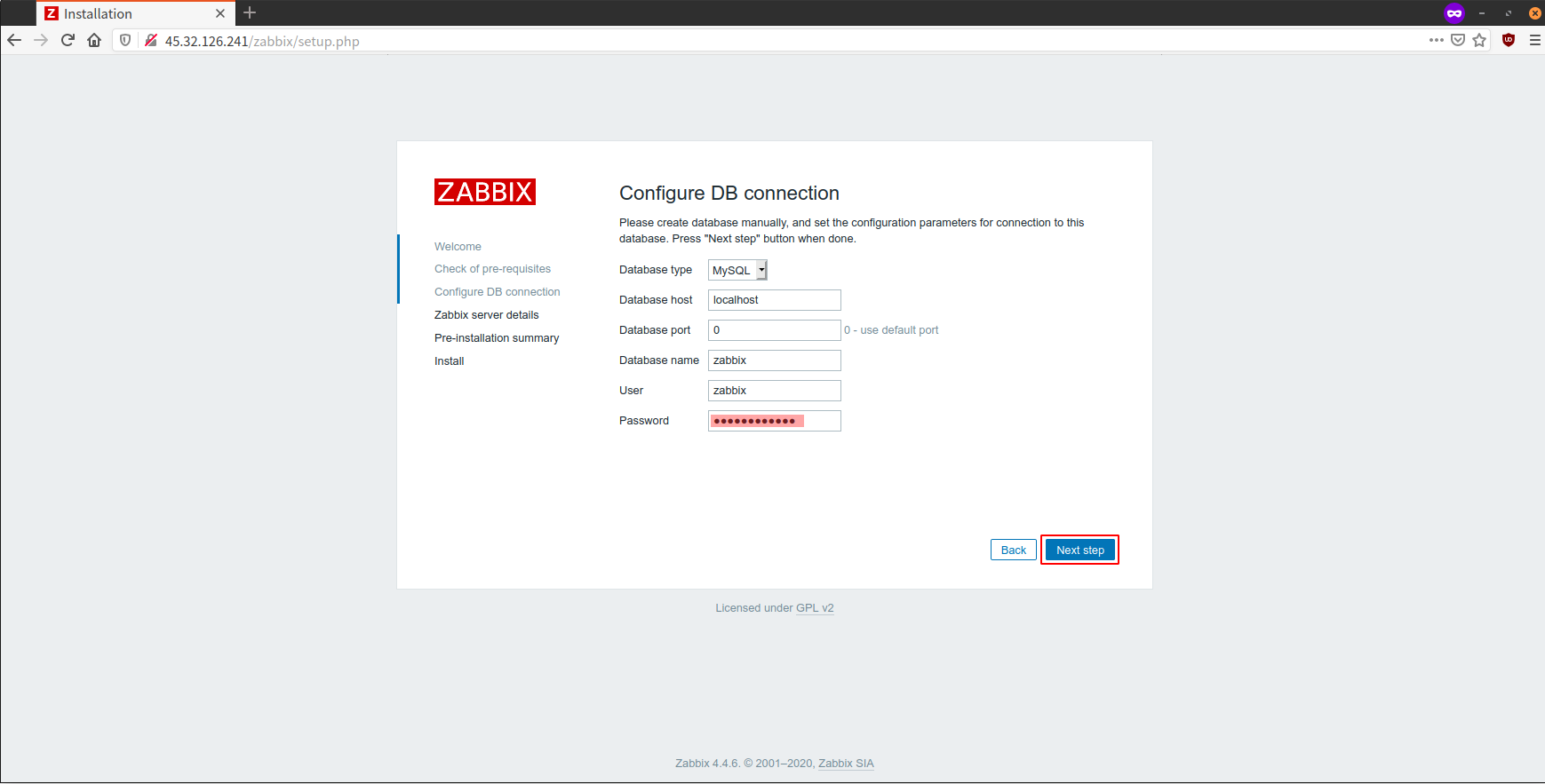1545x784 pixels.
Task: Select the Welcome setup step
Action: [x=458, y=247]
